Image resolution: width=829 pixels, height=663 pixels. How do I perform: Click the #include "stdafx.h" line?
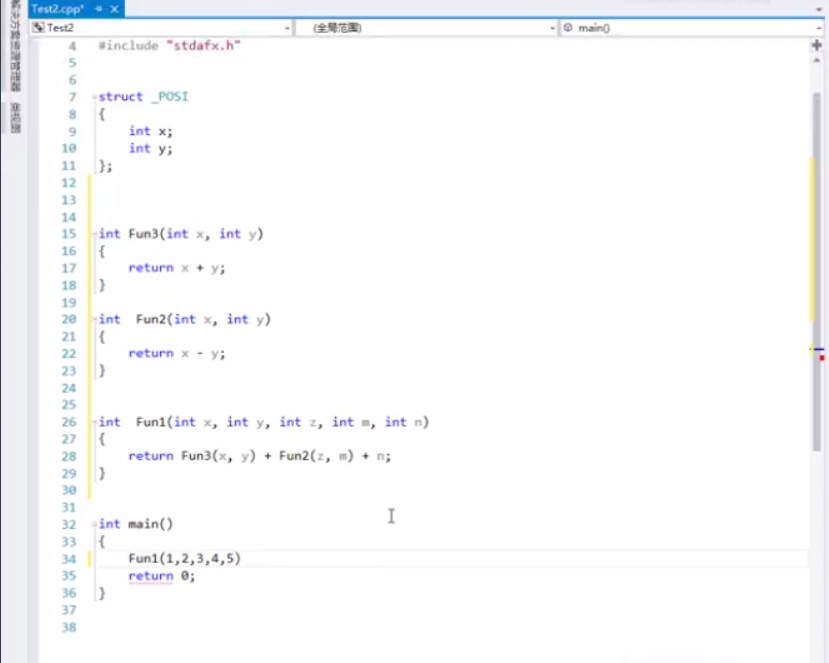tap(170, 45)
